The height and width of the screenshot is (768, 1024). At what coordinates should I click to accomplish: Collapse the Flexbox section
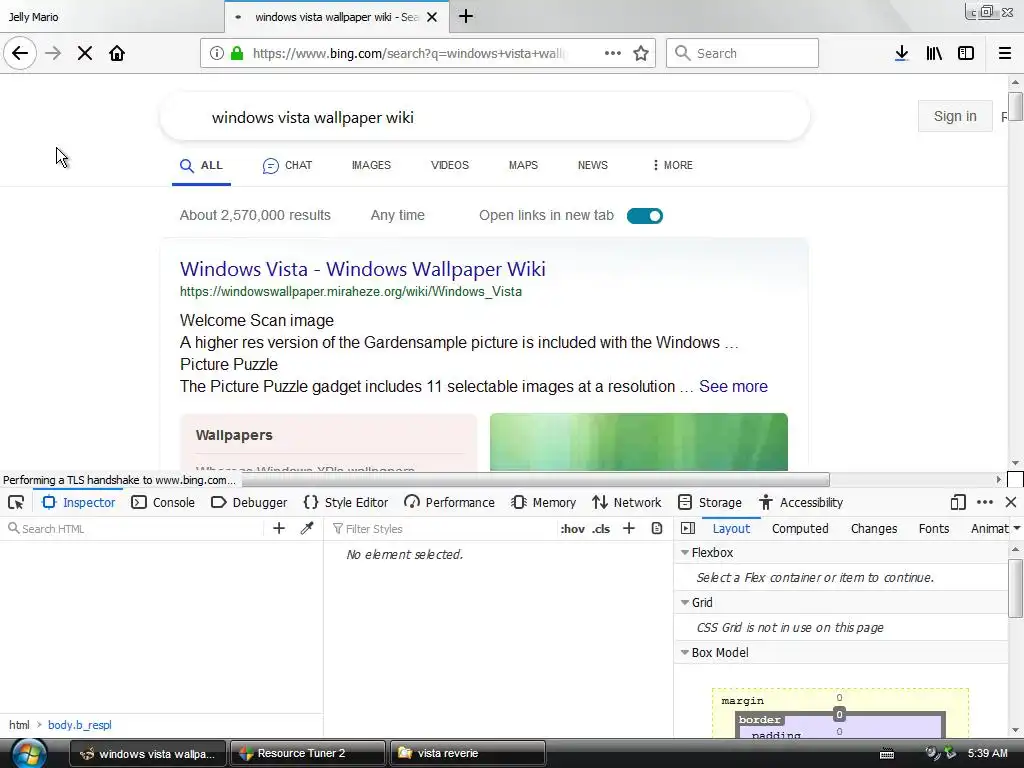pos(685,552)
